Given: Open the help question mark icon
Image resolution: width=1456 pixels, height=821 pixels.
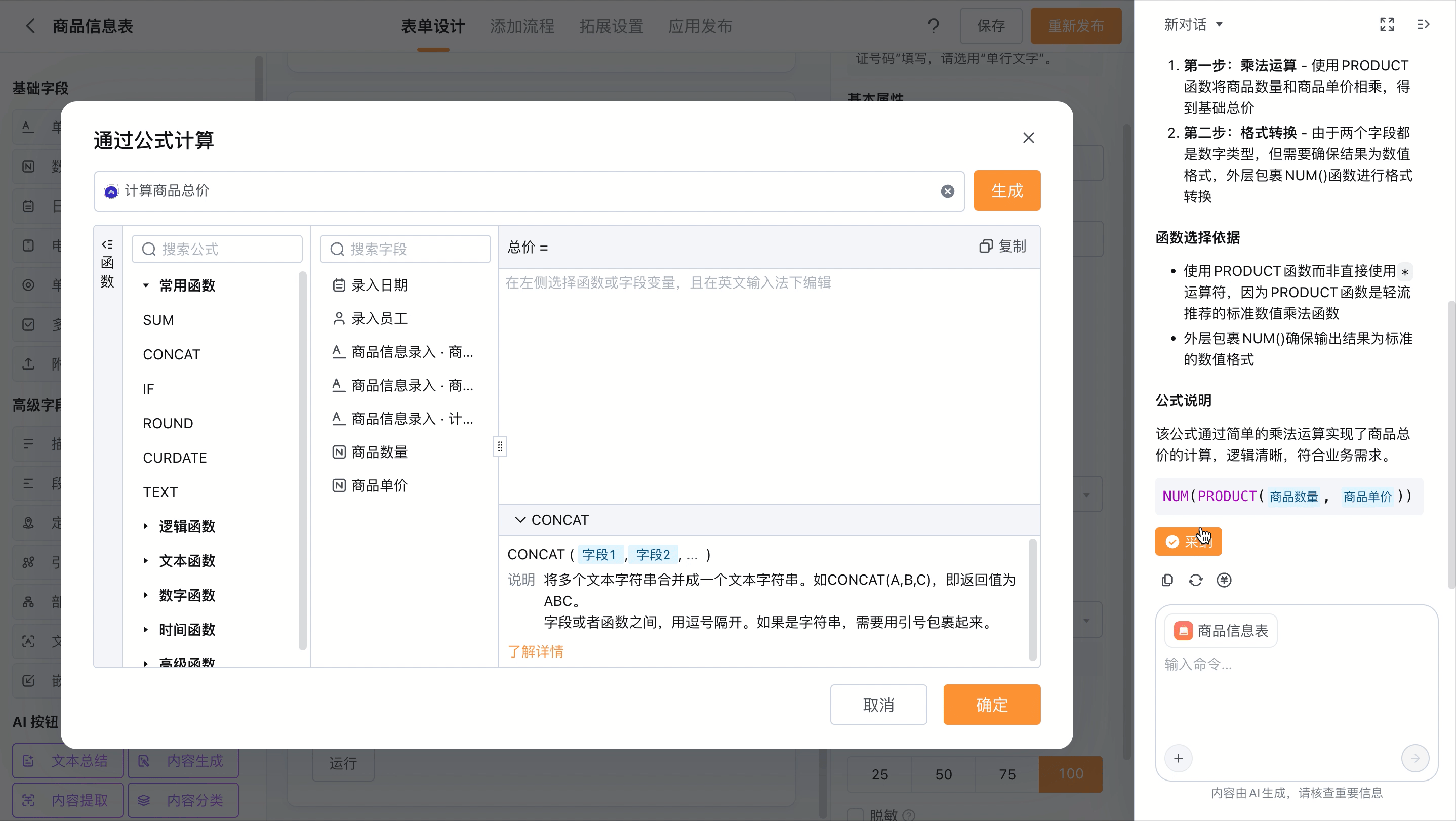Looking at the screenshot, I should pyautogui.click(x=933, y=26).
